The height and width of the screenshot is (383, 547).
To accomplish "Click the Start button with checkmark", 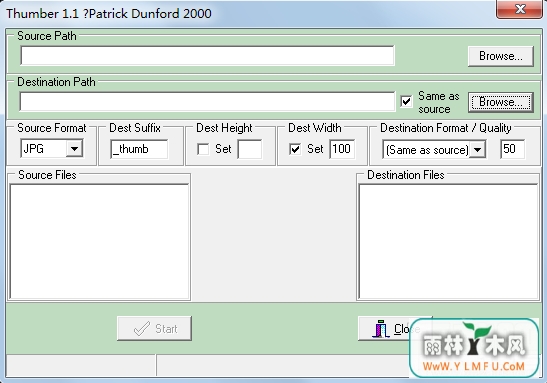I will [154, 329].
